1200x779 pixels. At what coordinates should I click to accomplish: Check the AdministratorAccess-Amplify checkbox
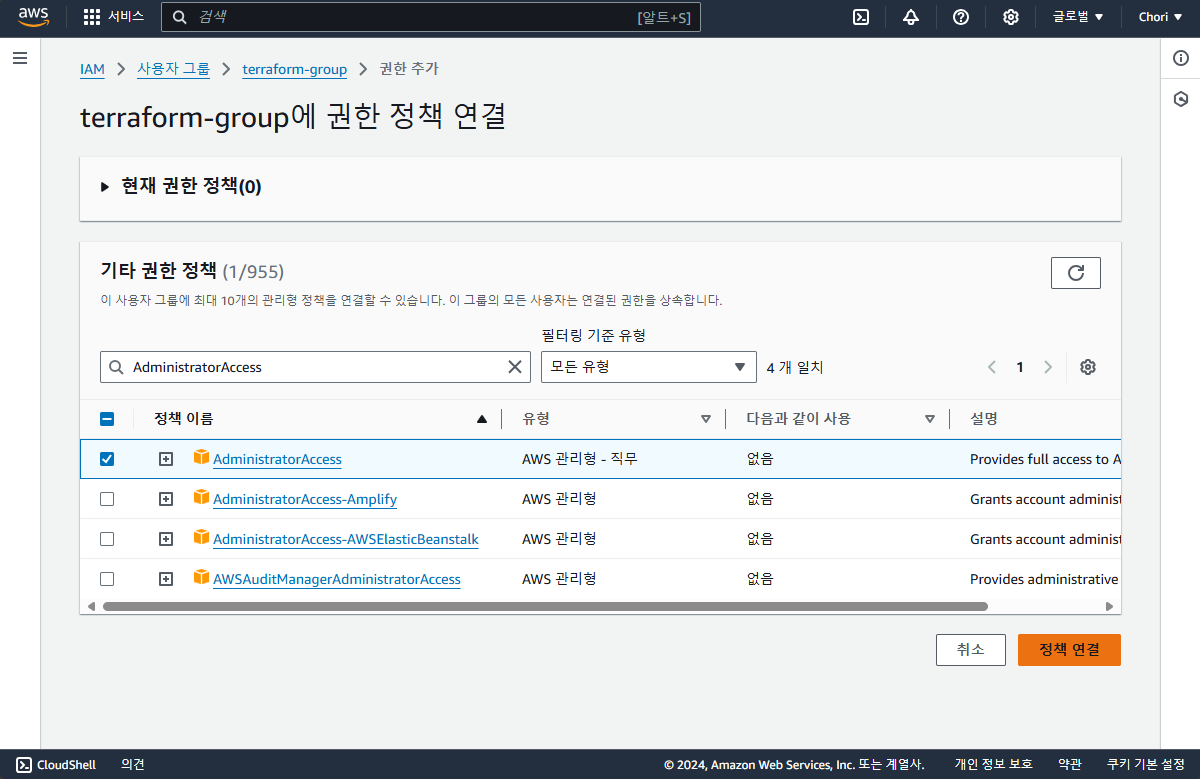[107, 499]
